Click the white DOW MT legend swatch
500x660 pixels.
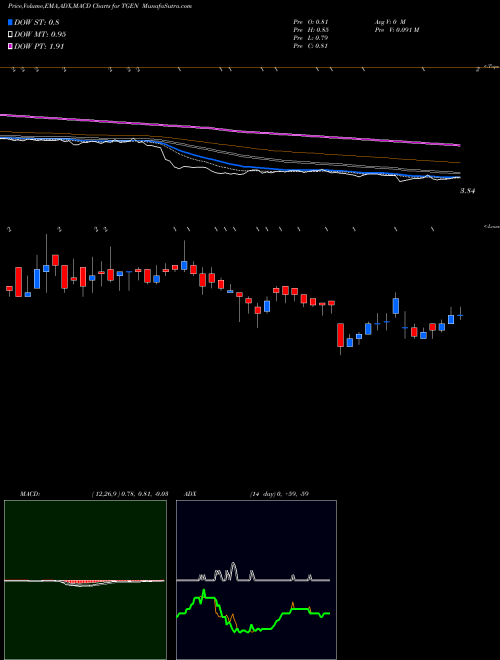pos(11,34)
